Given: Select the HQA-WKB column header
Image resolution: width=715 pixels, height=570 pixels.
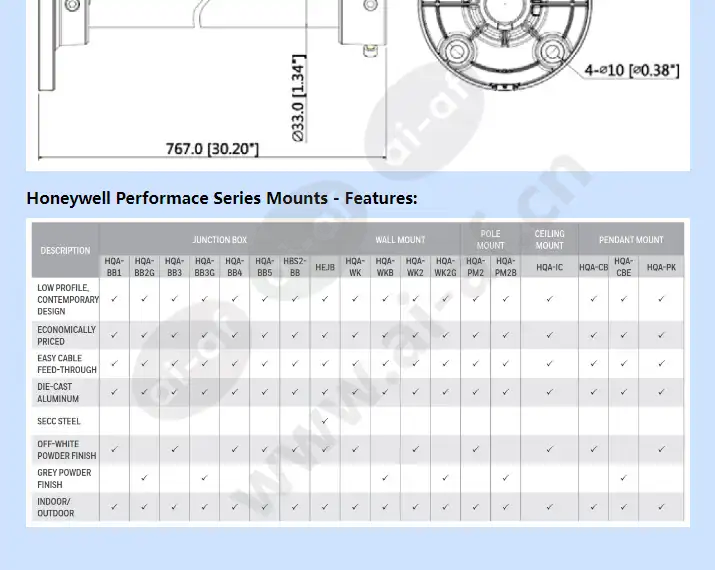Looking at the screenshot, I should click(x=385, y=267).
